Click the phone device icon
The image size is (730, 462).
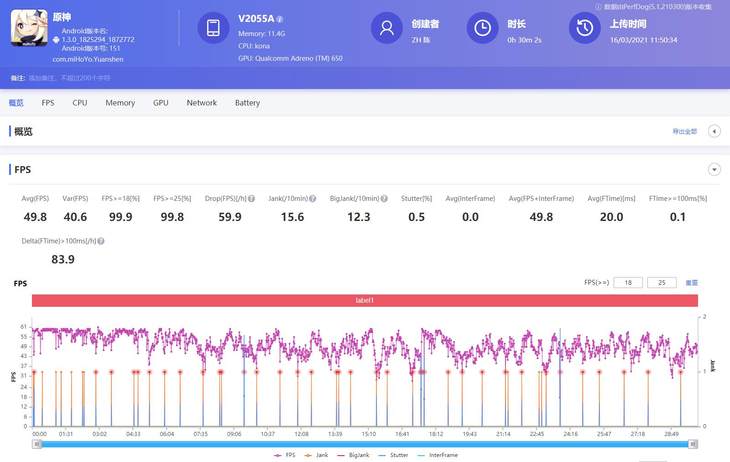[214, 28]
